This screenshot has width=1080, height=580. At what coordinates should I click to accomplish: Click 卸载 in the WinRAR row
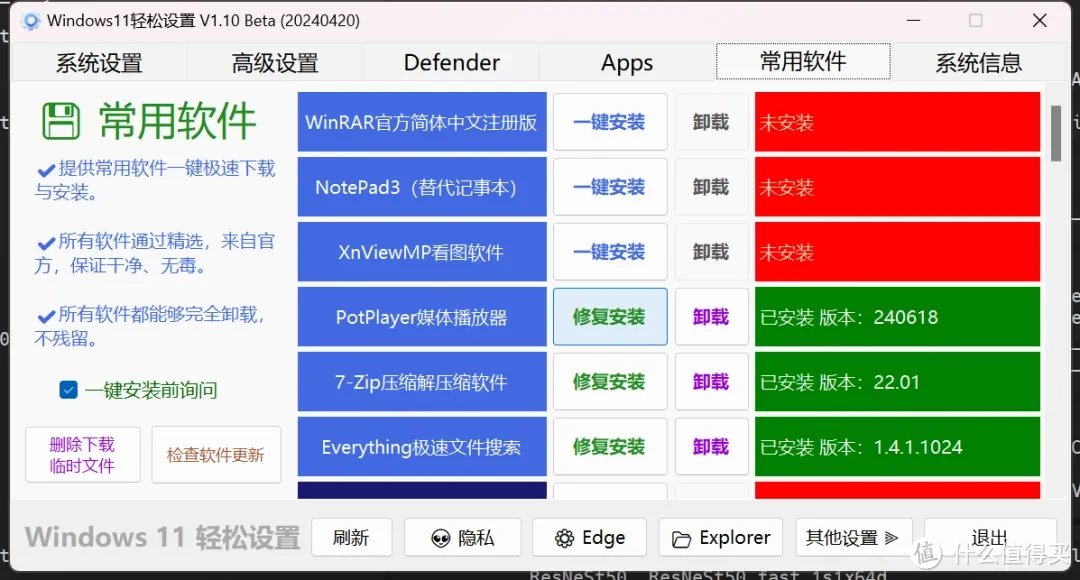coord(711,122)
